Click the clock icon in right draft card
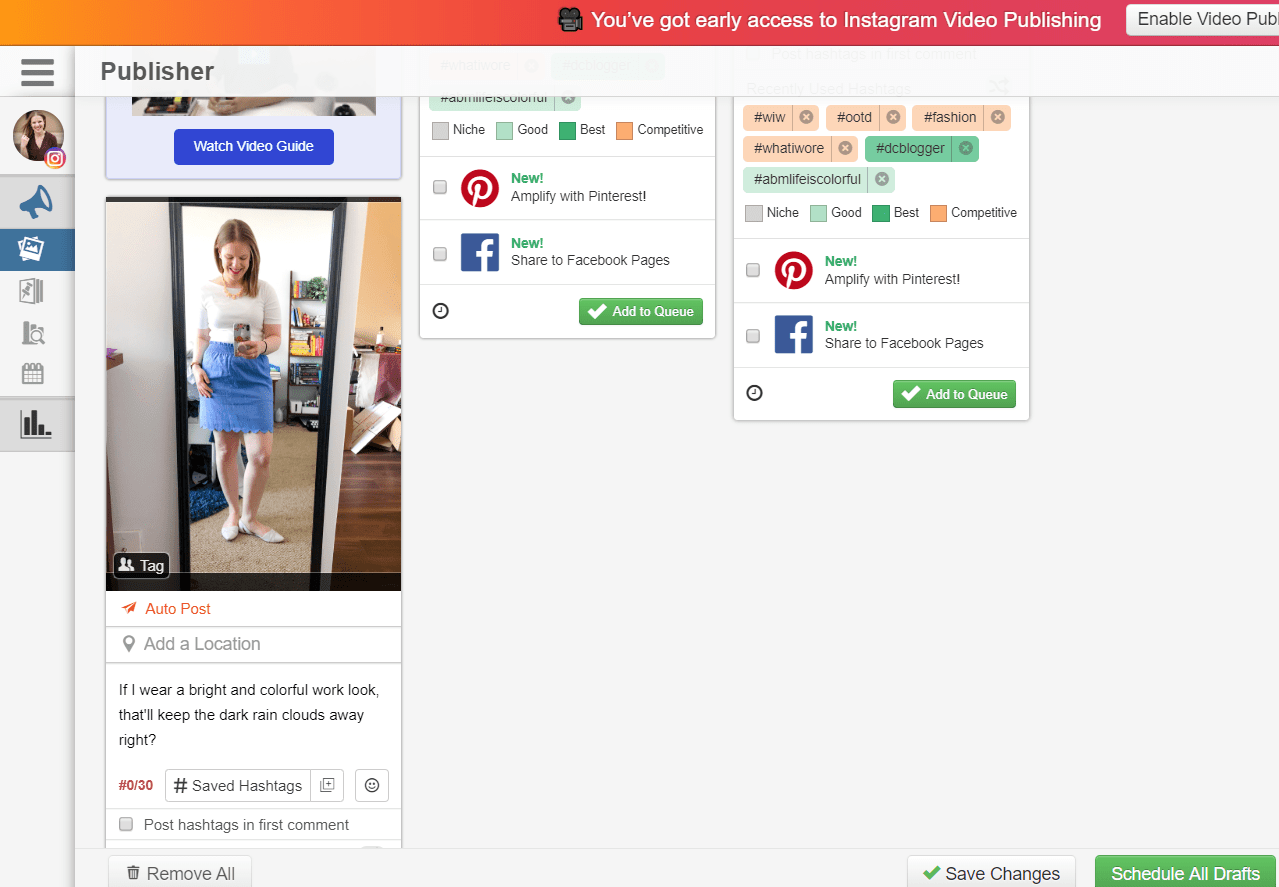The image size is (1279, 887). pos(755,393)
